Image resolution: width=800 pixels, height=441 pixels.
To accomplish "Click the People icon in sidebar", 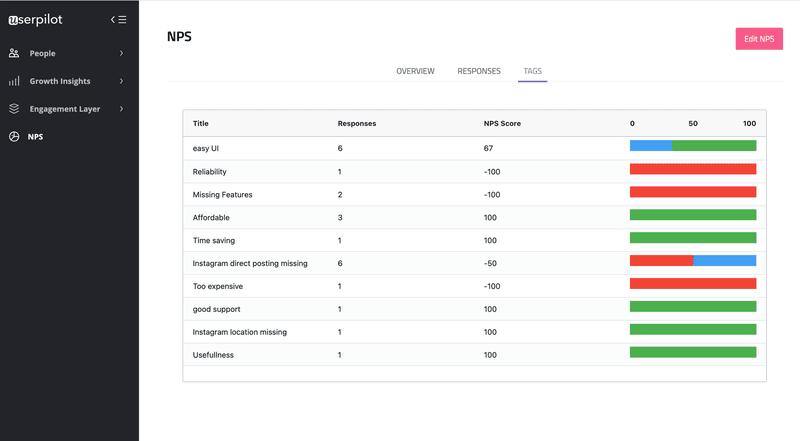I will pos(14,53).
